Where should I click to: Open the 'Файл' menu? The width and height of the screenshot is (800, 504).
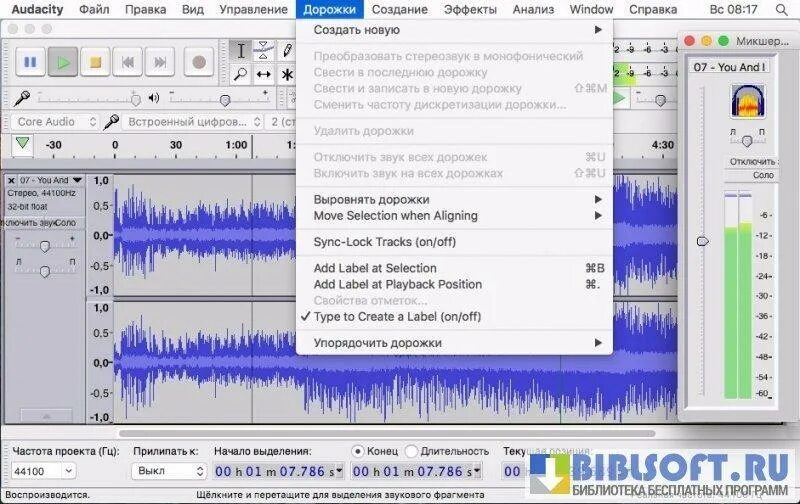94,9
